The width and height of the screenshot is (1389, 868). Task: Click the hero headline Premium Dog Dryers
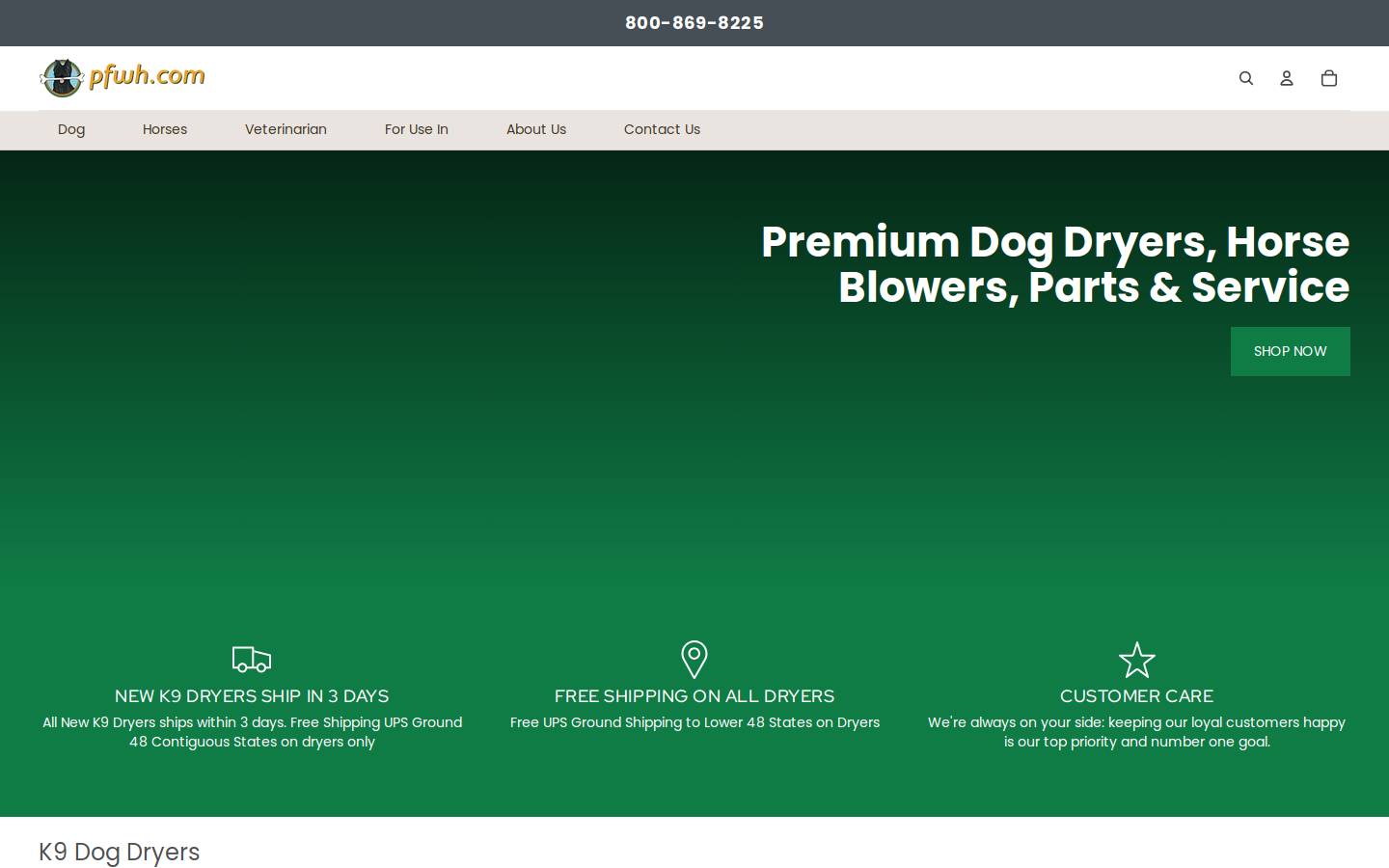[x=1055, y=264]
